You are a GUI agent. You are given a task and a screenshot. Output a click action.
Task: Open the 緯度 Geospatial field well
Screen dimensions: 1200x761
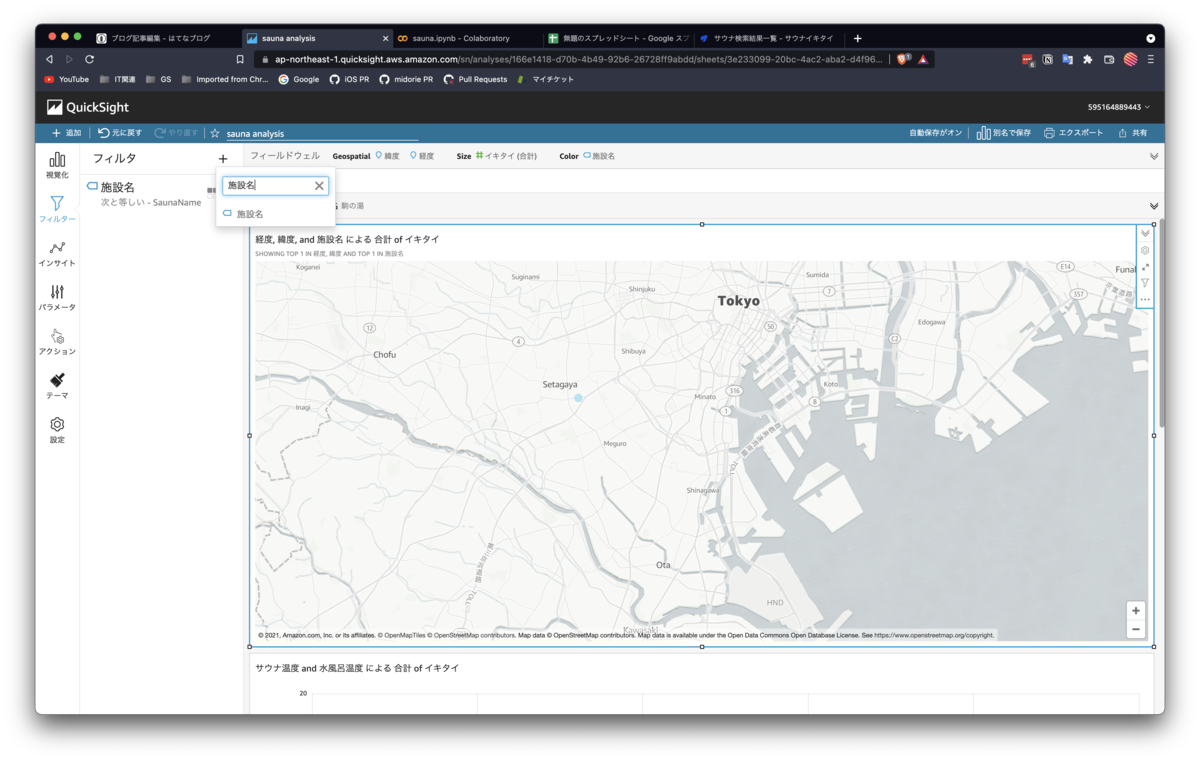(387, 156)
